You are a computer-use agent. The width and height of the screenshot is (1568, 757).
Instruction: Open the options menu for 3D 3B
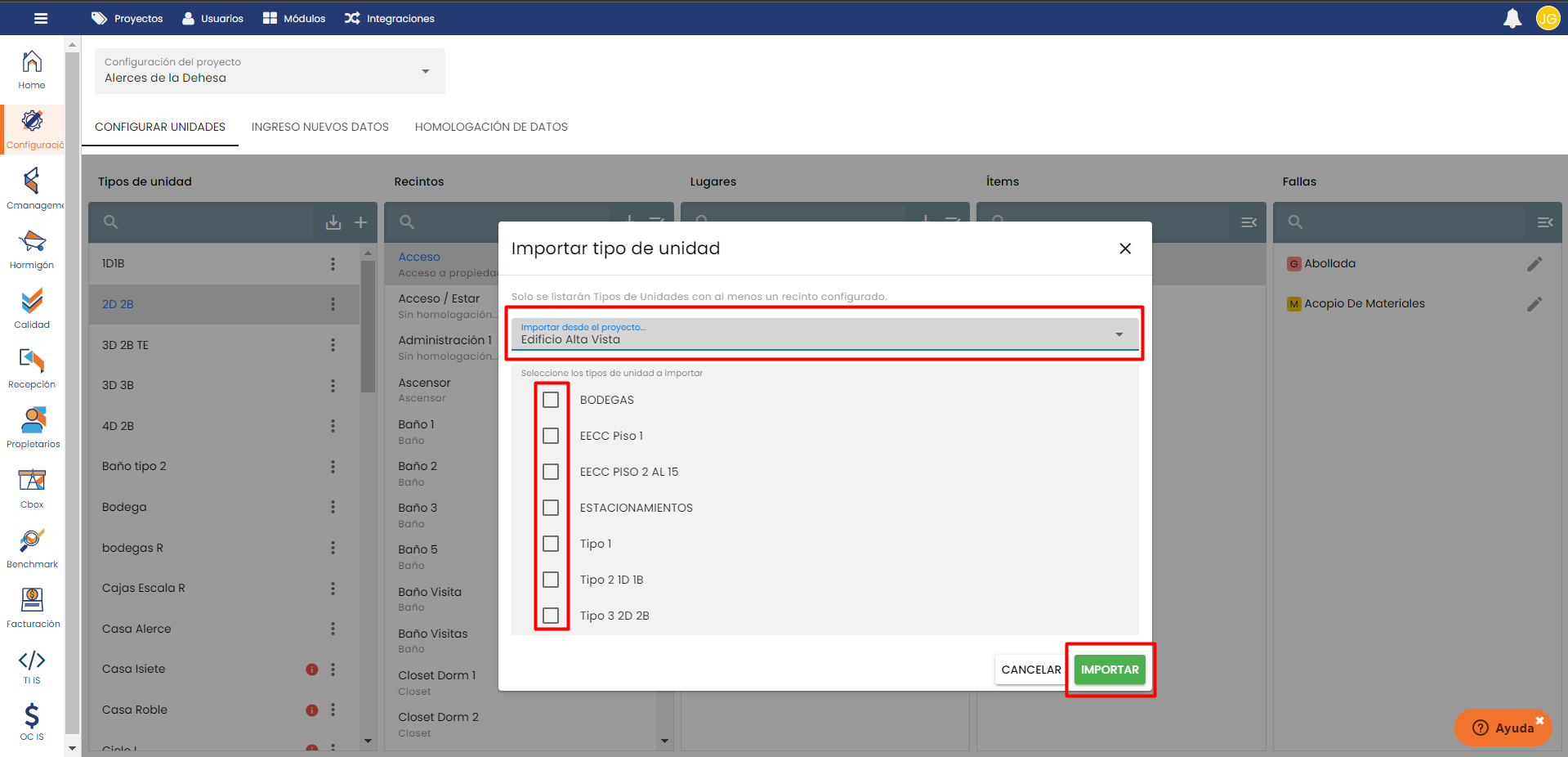click(333, 385)
